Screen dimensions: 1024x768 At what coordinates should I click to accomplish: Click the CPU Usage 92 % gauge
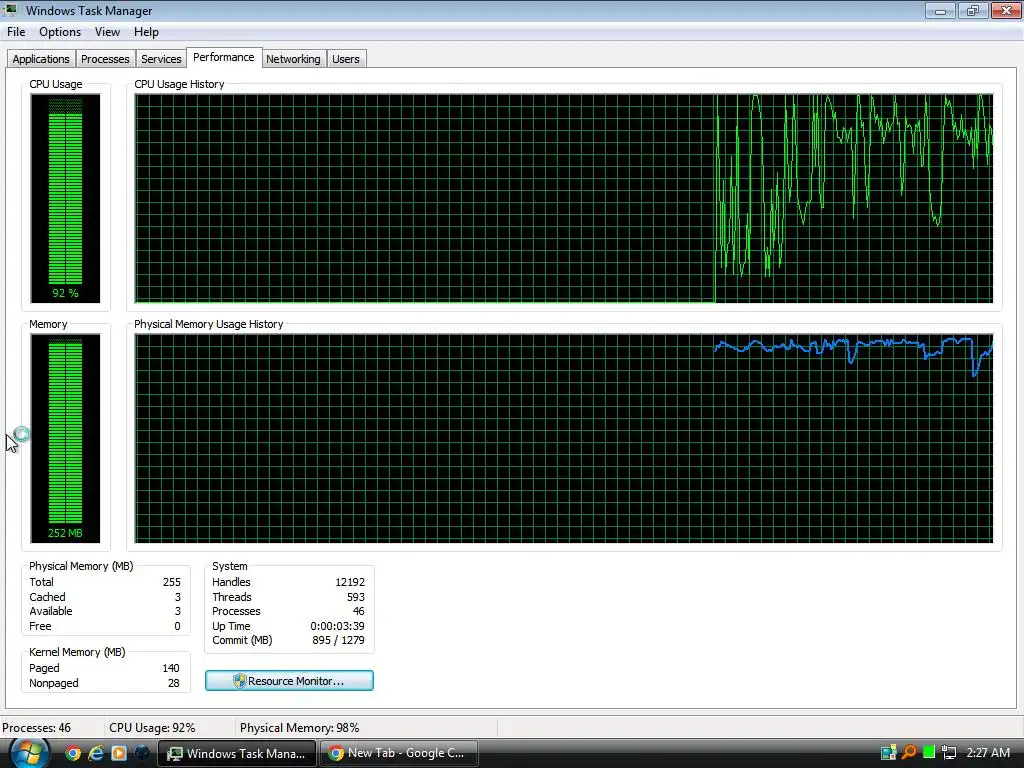(65, 199)
